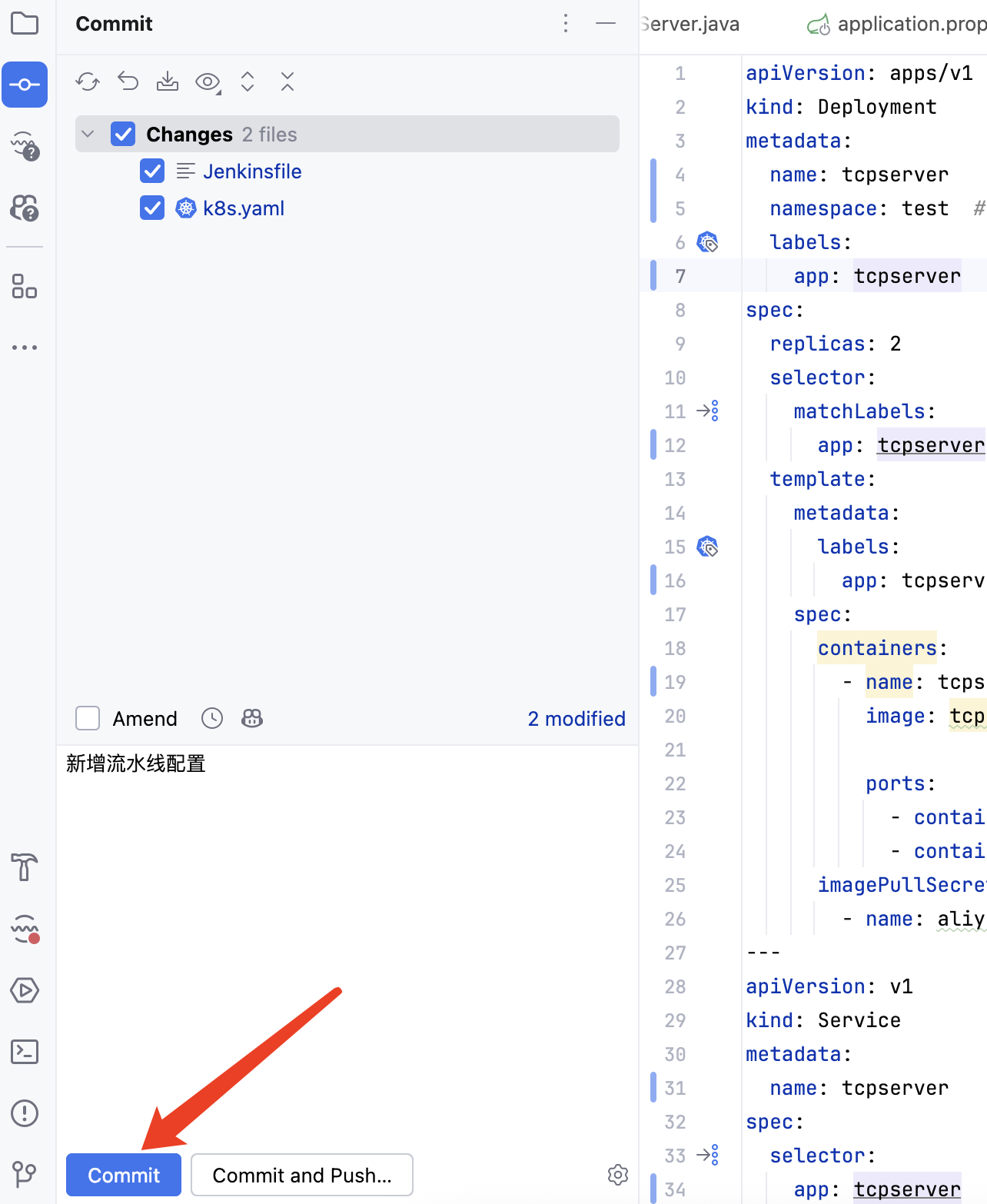Image resolution: width=987 pixels, height=1204 pixels.
Task: Expand all changes in tree
Action: pos(248,81)
